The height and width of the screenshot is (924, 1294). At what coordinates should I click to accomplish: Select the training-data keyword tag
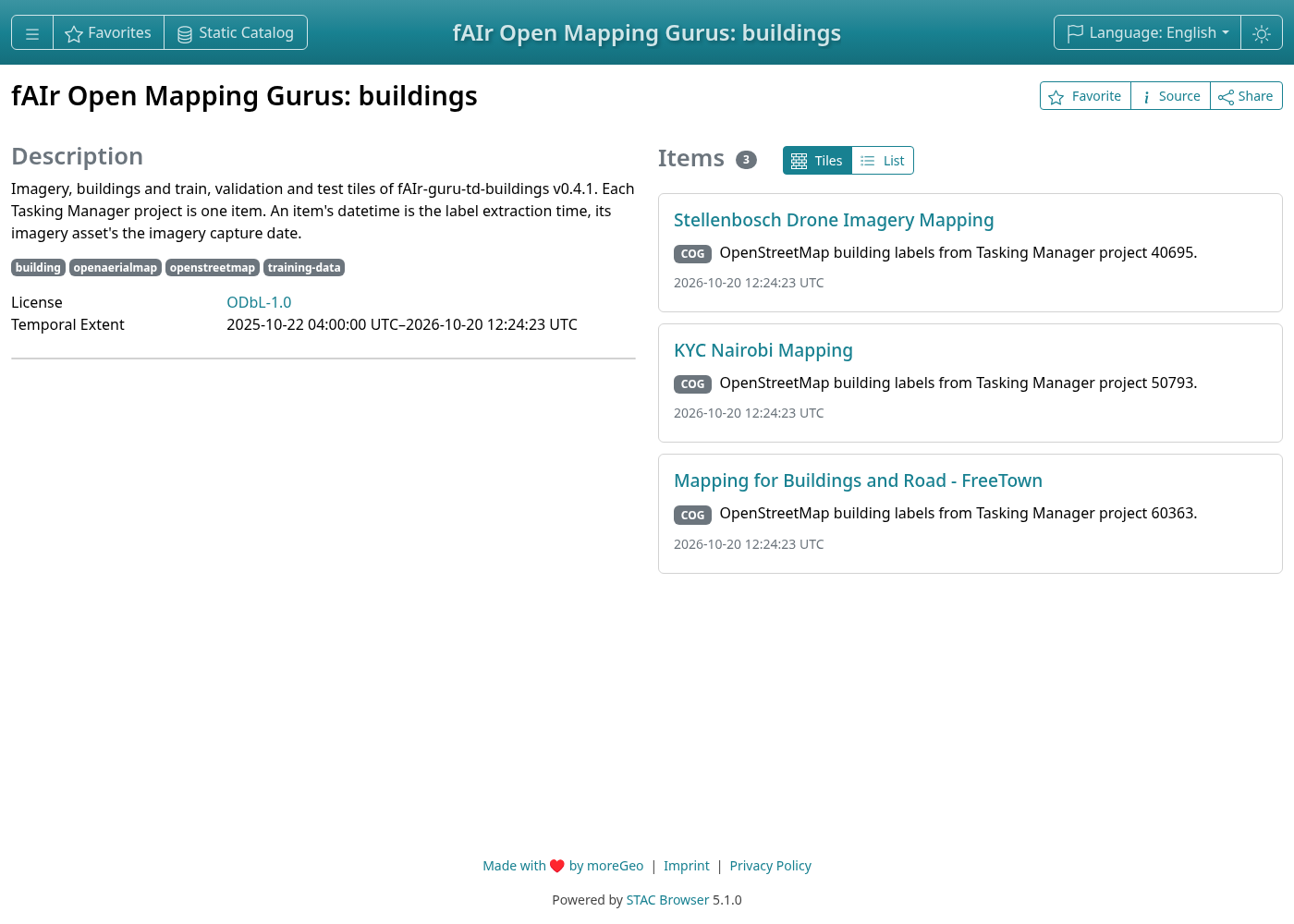pyautogui.click(x=304, y=268)
